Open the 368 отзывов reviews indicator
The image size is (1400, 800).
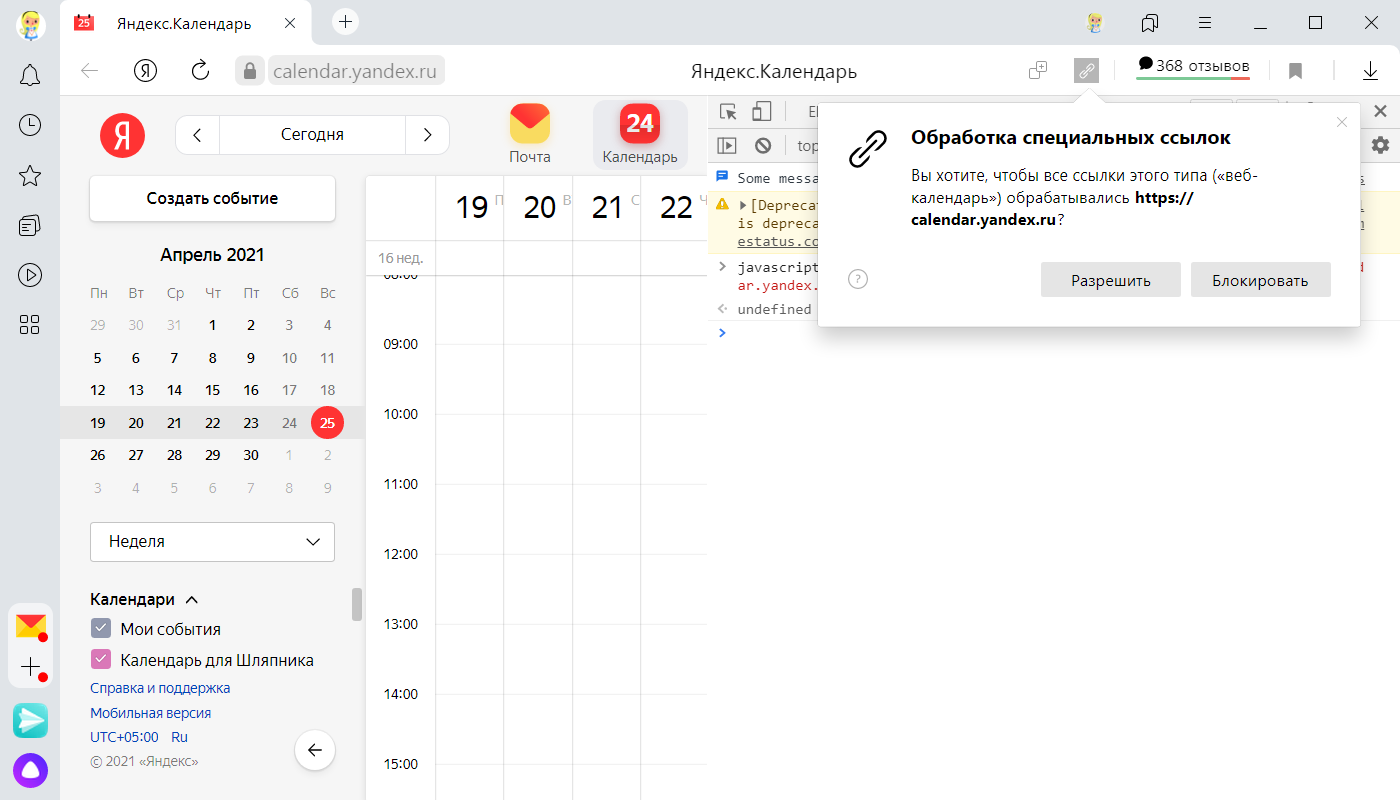[x=1194, y=67]
